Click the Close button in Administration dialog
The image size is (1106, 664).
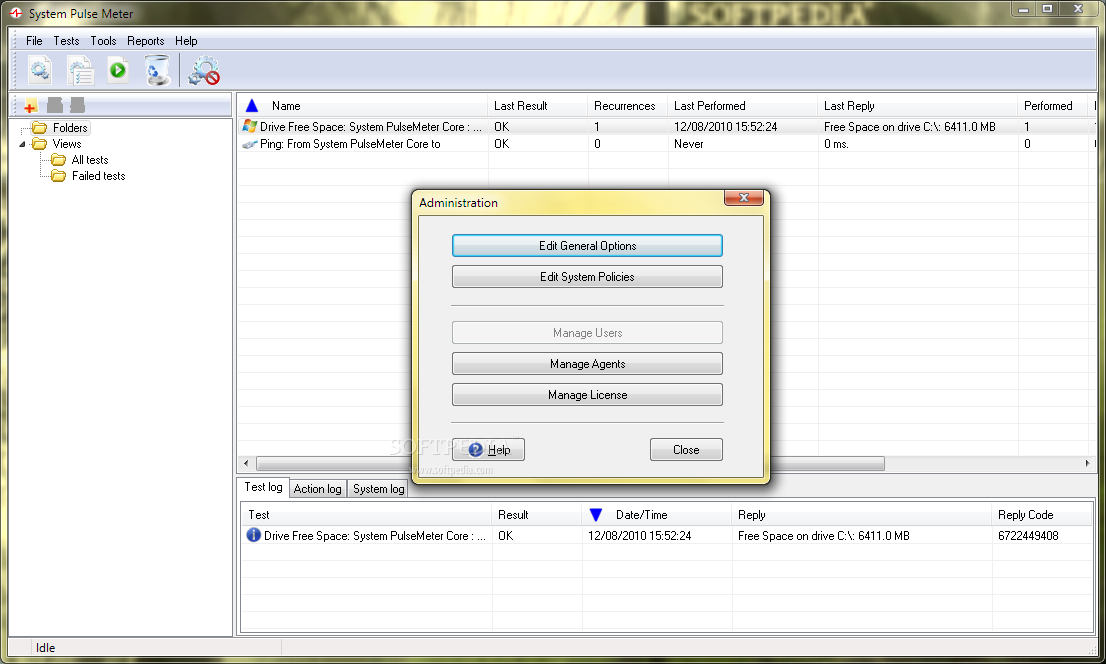[x=686, y=449]
